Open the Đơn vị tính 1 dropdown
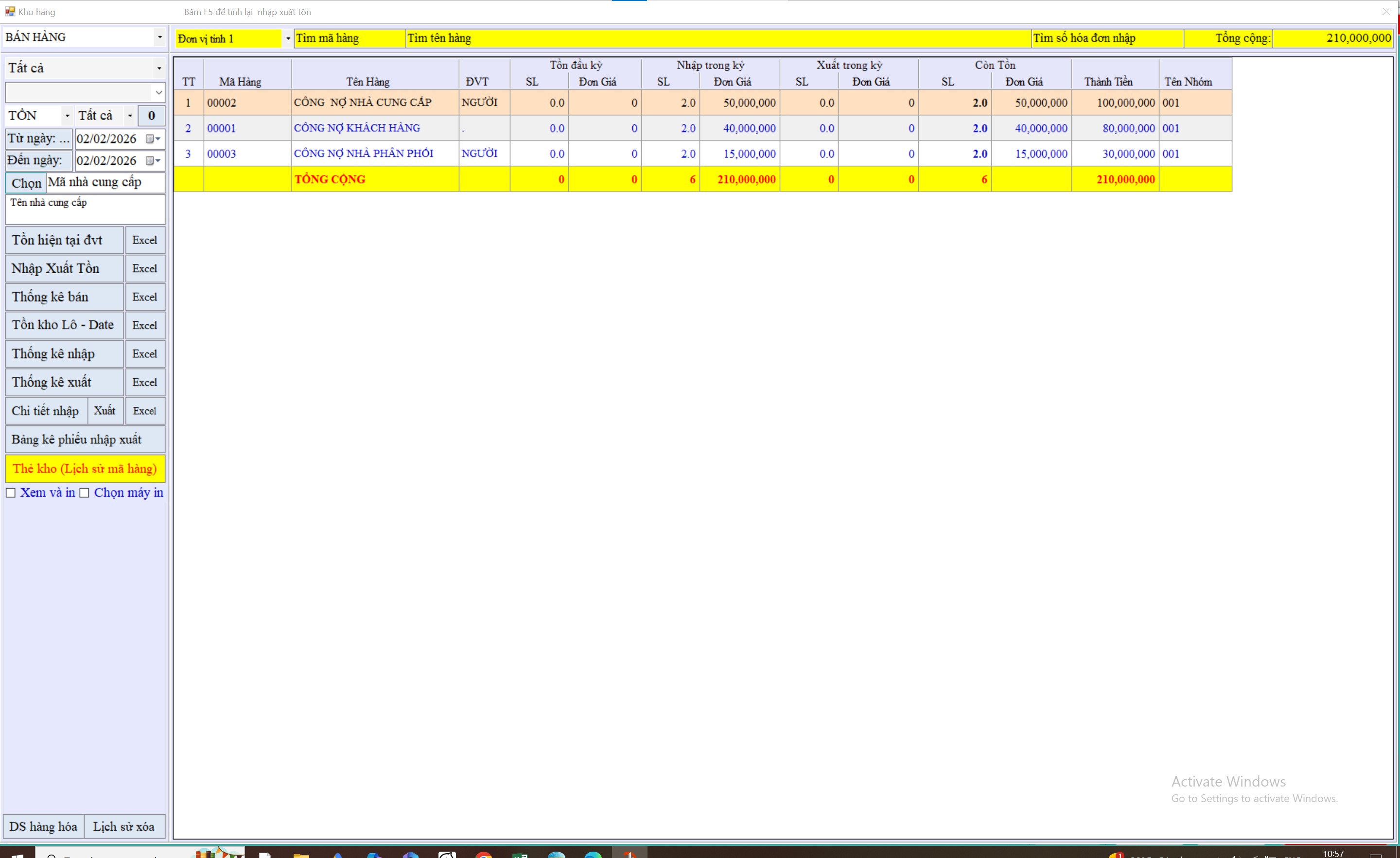 287,38
